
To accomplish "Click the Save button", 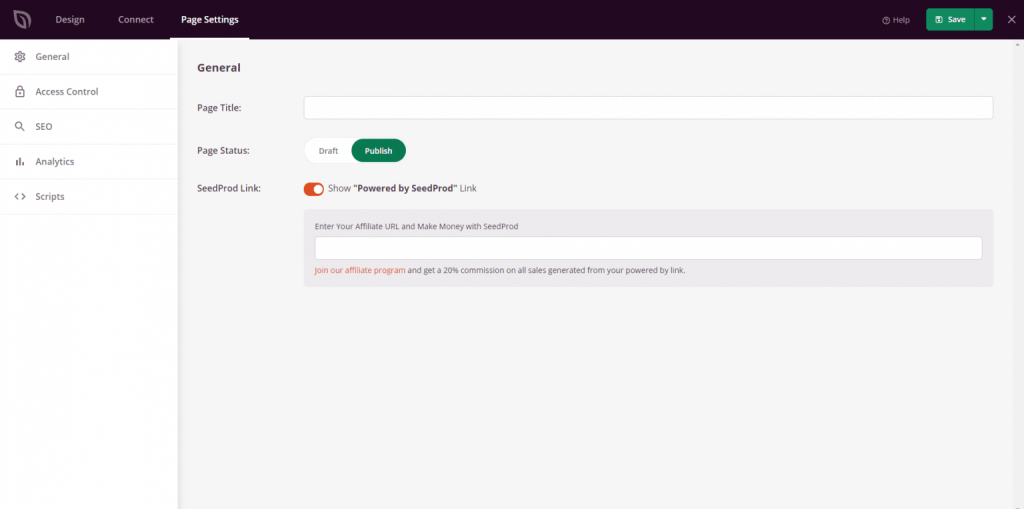I will click(x=950, y=20).
